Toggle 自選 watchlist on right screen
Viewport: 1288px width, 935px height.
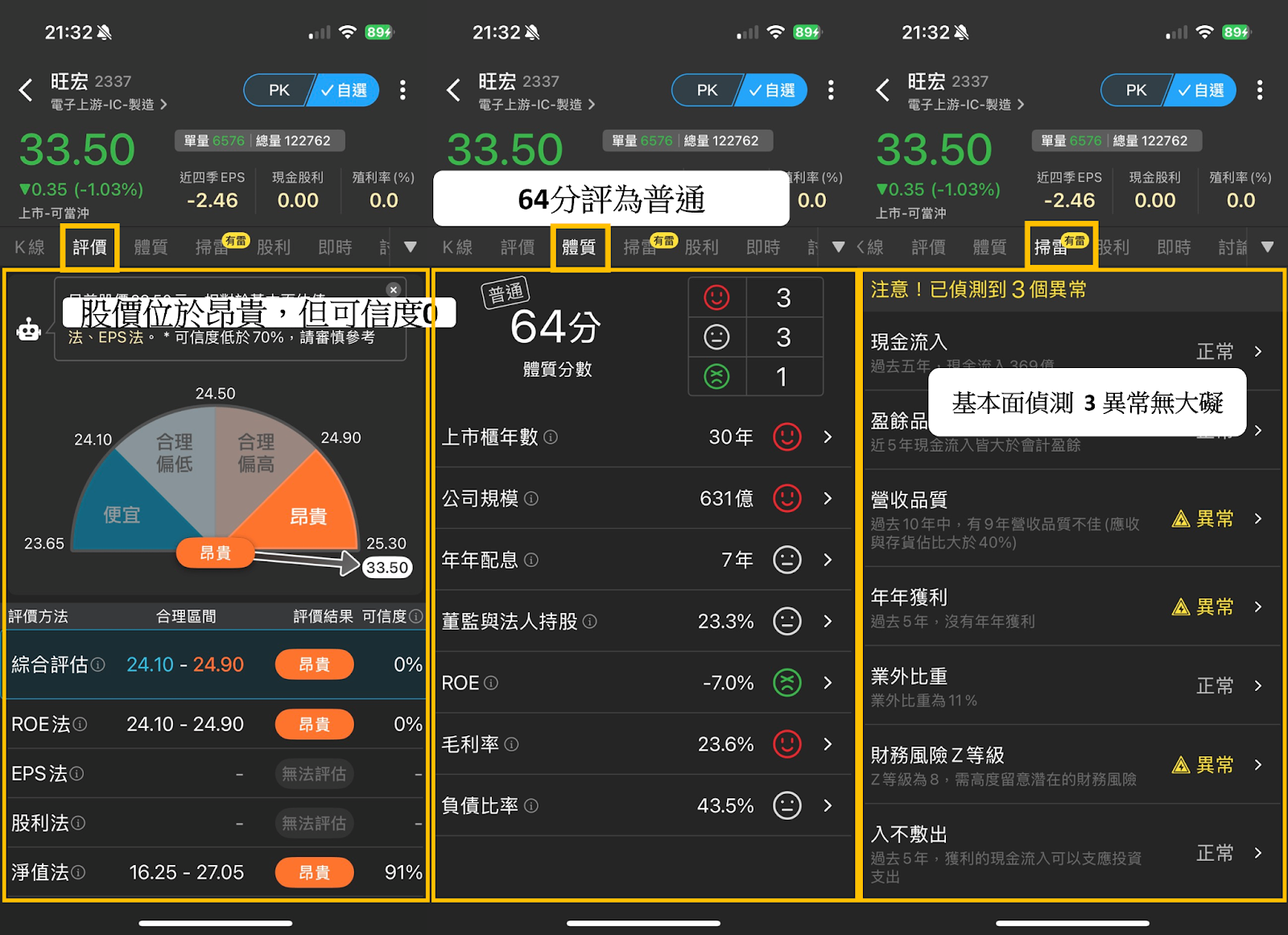point(1201,90)
